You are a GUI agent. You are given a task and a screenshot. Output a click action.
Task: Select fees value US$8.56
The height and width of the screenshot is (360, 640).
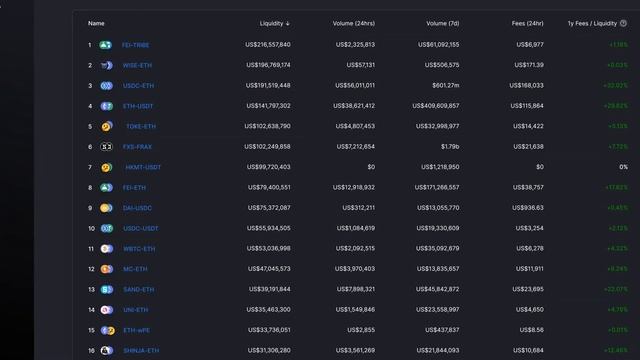point(531,330)
